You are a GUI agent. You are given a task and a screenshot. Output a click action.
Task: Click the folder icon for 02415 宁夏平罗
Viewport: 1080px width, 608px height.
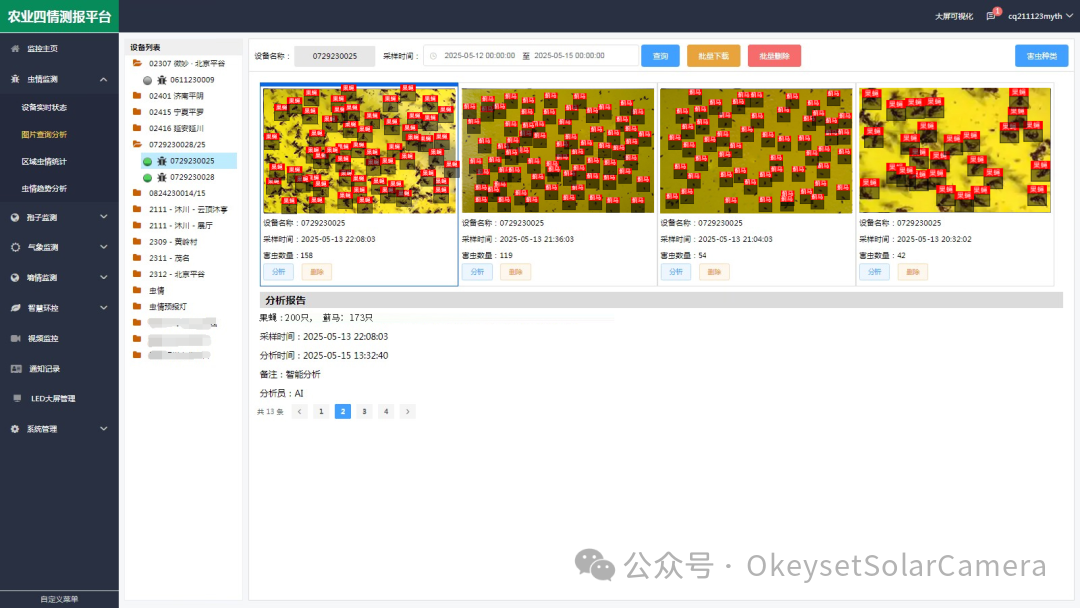(x=137, y=112)
